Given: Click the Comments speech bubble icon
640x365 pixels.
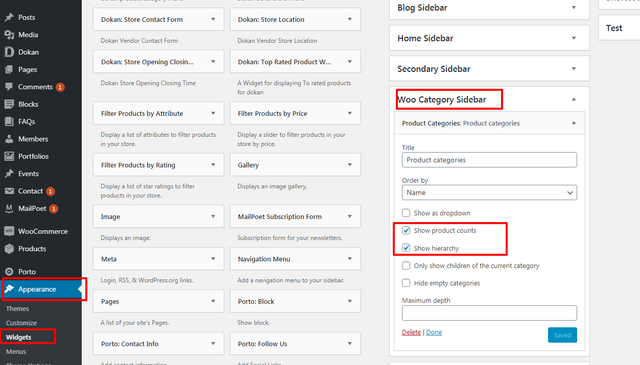Looking at the screenshot, I should tap(9, 87).
